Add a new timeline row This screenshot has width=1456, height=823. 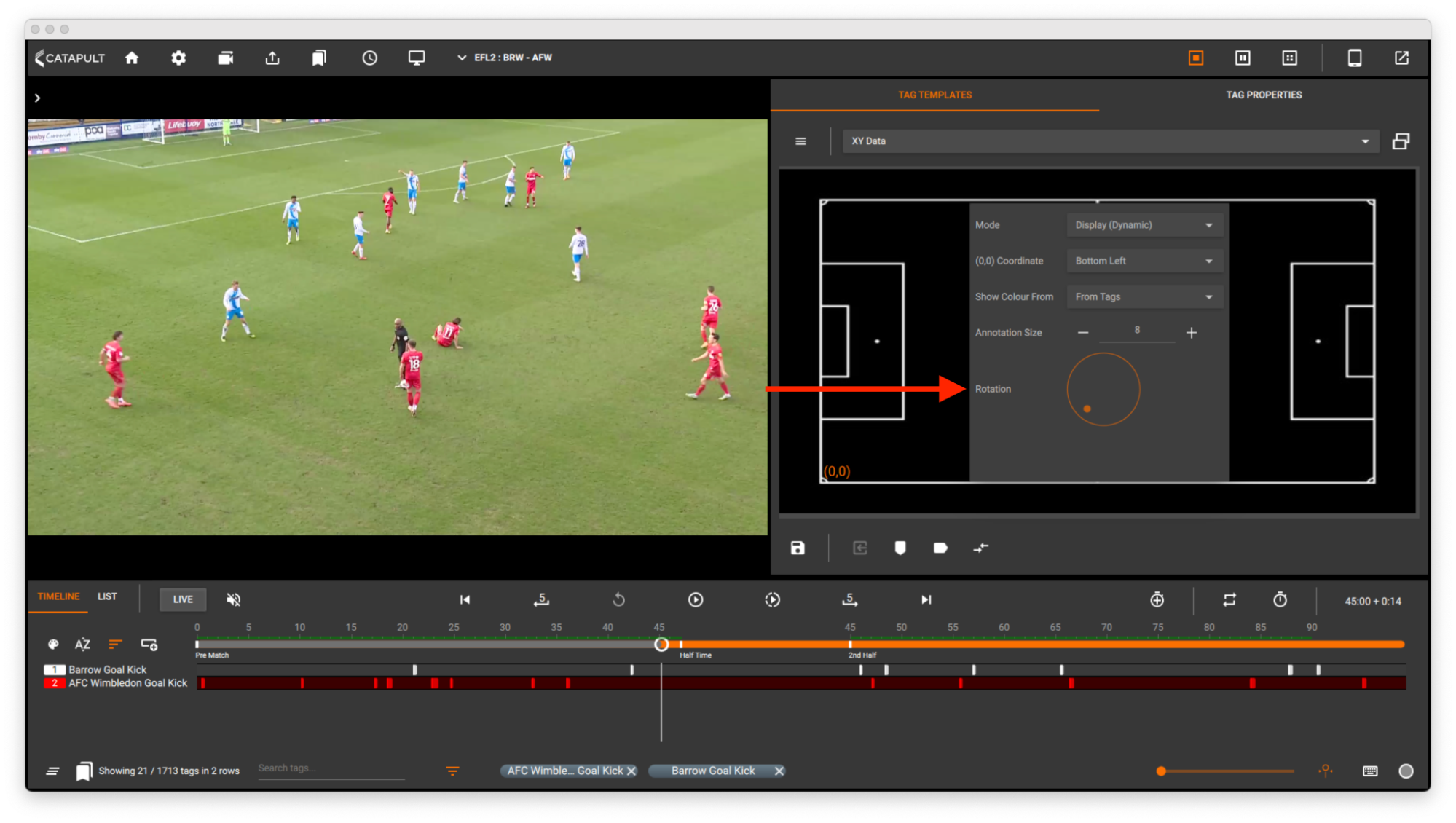click(x=149, y=645)
